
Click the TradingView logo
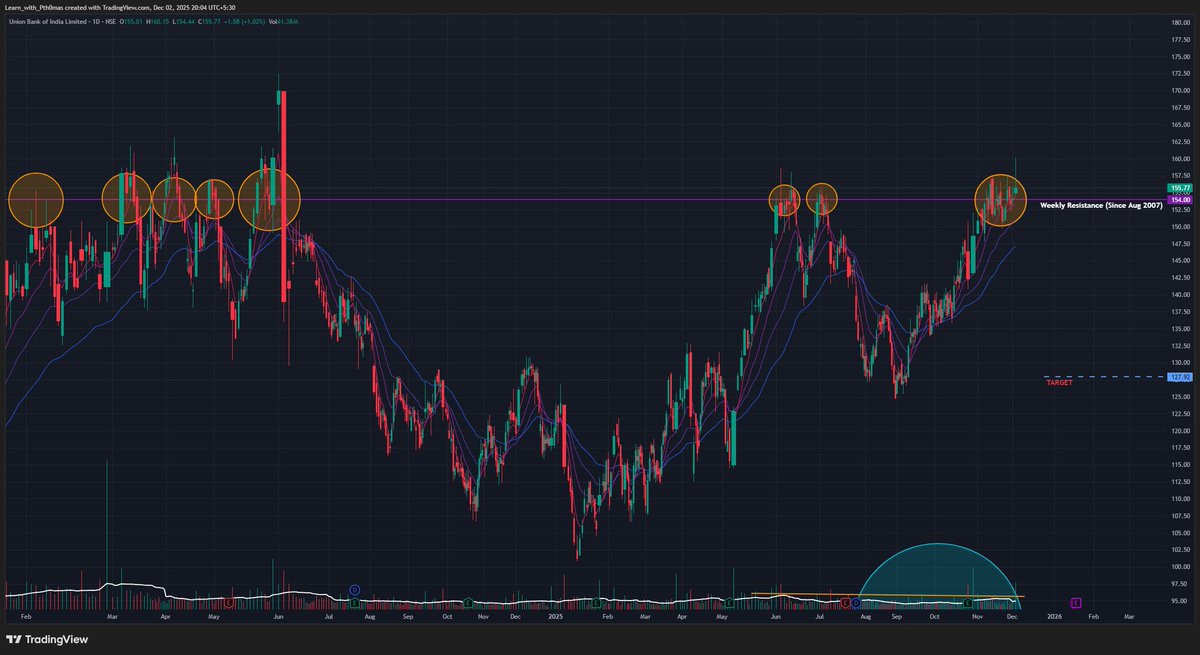(47, 639)
